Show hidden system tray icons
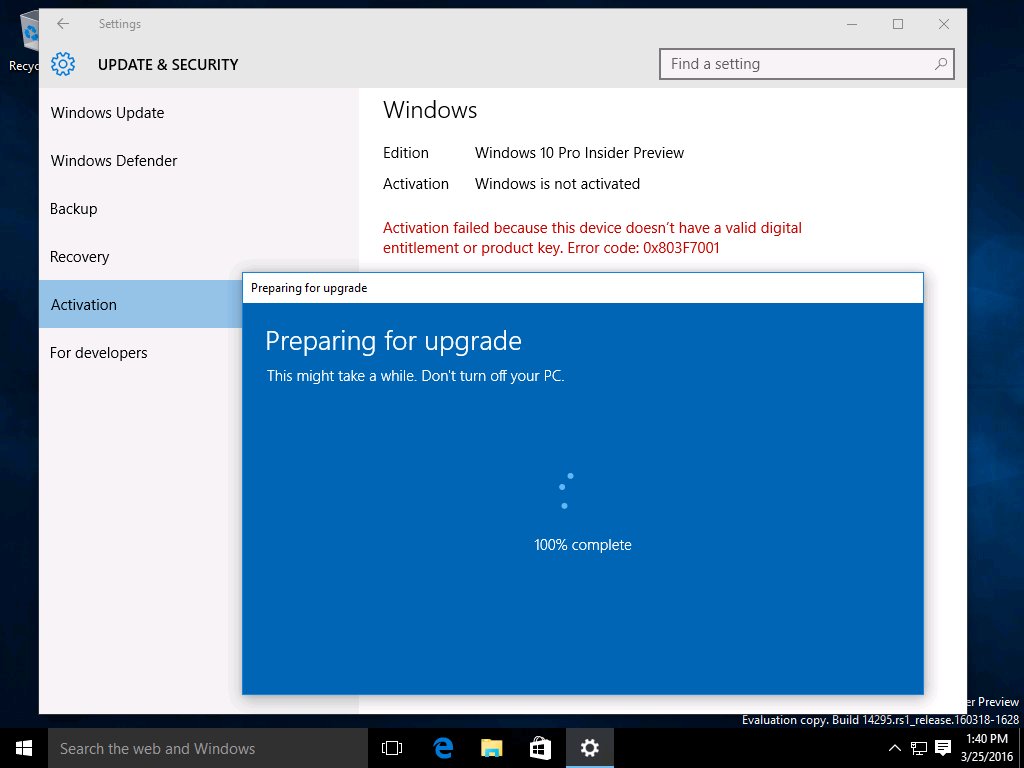This screenshot has height=768, width=1024. (895, 748)
